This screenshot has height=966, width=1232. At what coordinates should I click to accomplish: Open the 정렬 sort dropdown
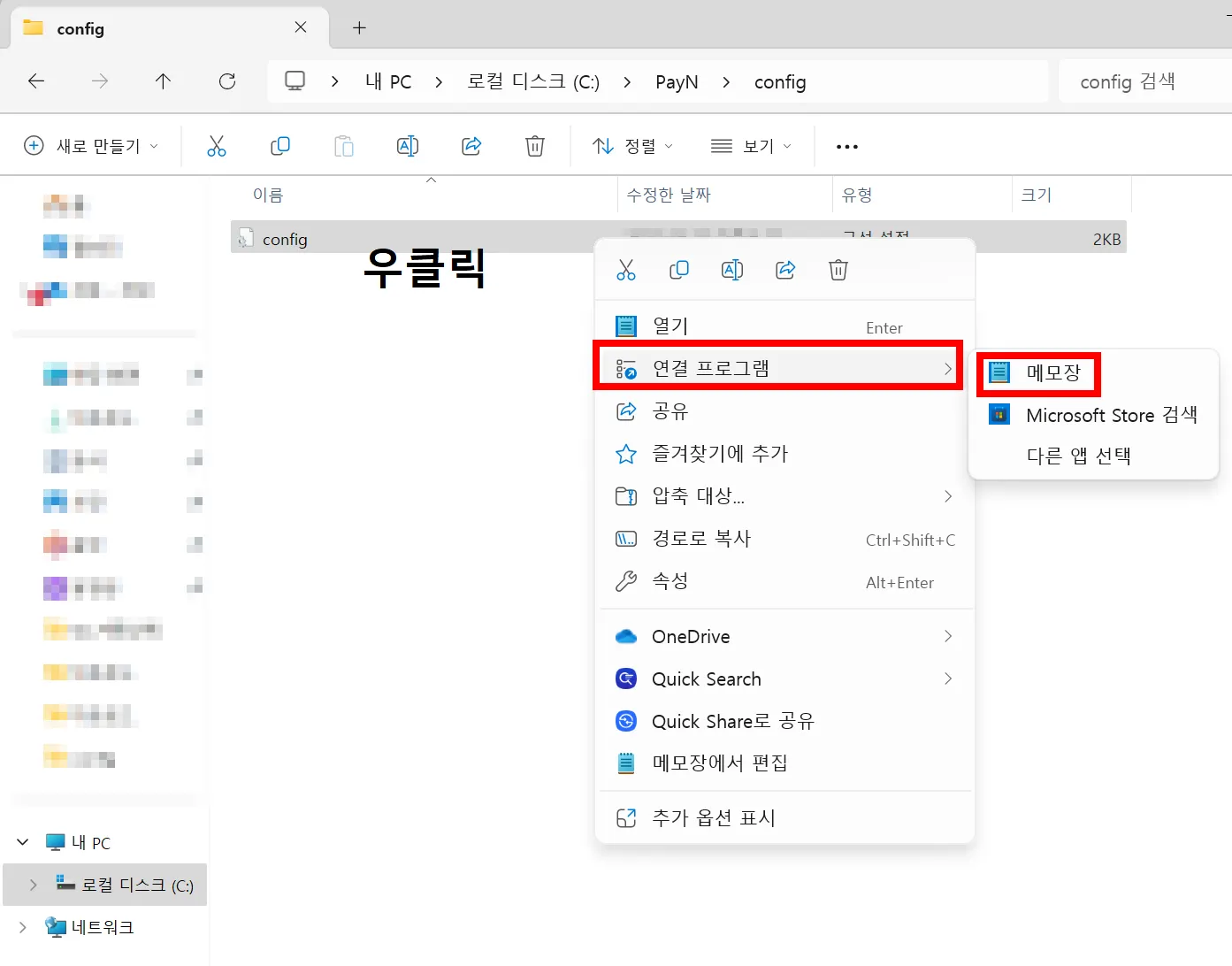click(633, 146)
